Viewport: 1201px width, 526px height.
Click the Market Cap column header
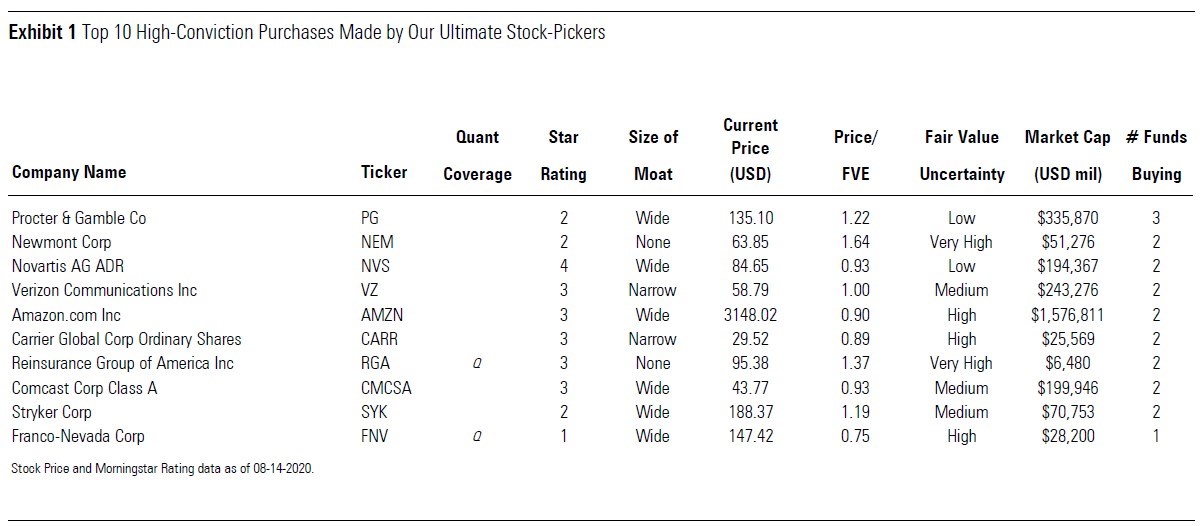click(x=1068, y=155)
